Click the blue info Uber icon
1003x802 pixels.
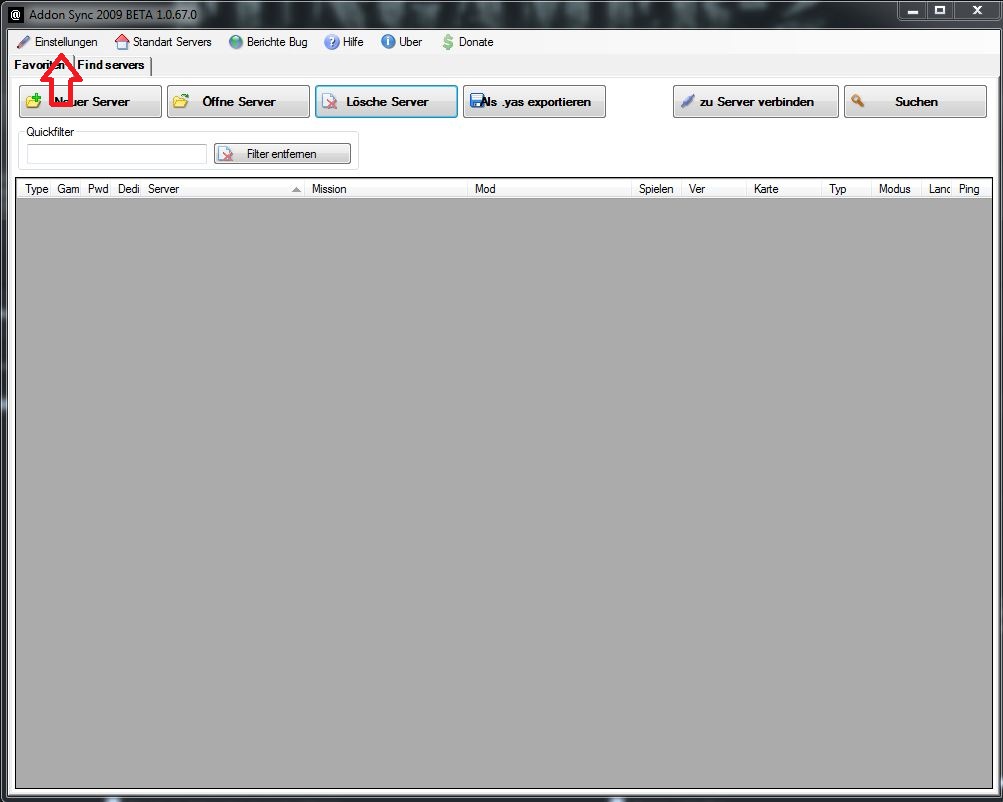(388, 42)
